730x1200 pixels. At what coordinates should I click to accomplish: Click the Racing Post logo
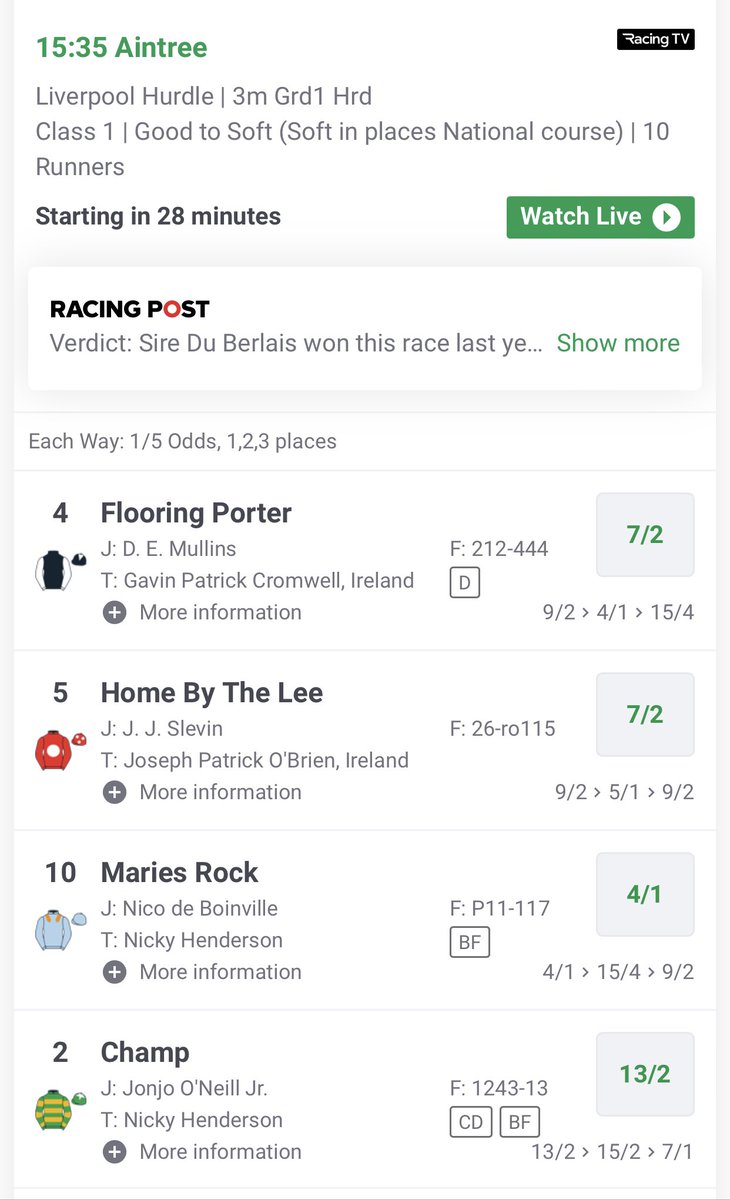pos(130,309)
